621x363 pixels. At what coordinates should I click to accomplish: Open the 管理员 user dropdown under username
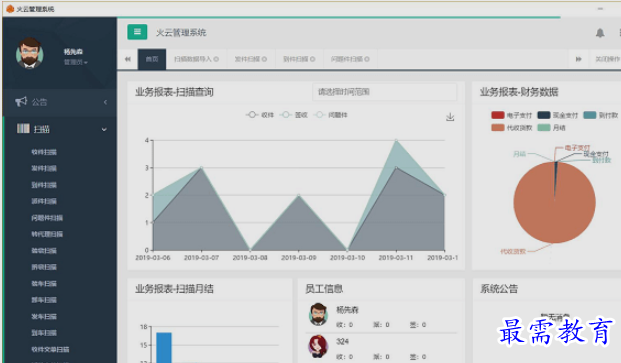(x=76, y=62)
